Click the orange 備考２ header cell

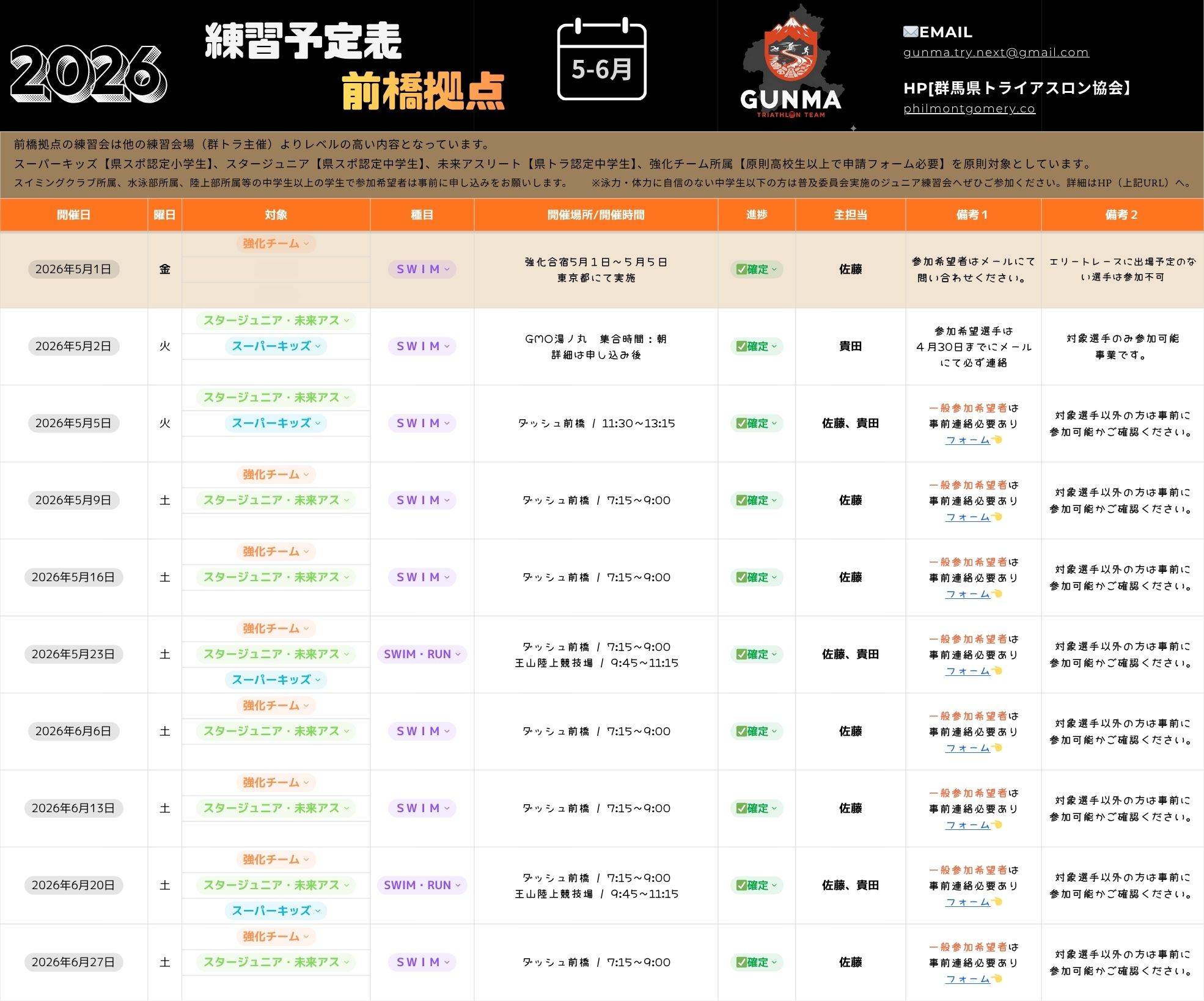pyautogui.click(x=1121, y=215)
